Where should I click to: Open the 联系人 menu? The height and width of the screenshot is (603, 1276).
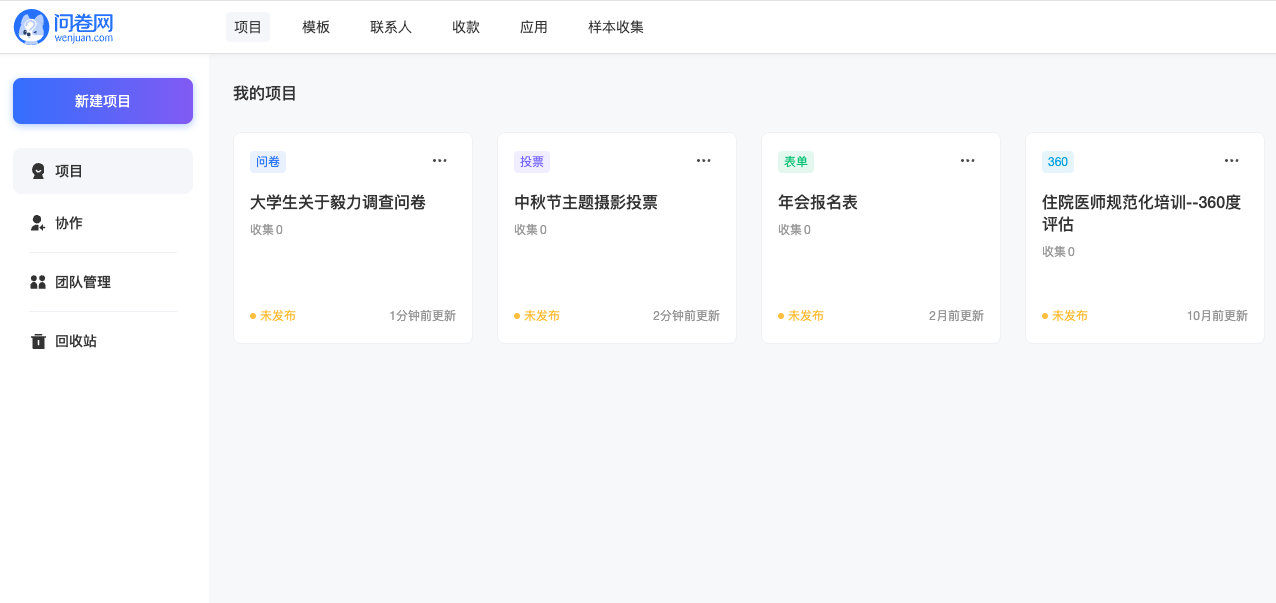[391, 27]
